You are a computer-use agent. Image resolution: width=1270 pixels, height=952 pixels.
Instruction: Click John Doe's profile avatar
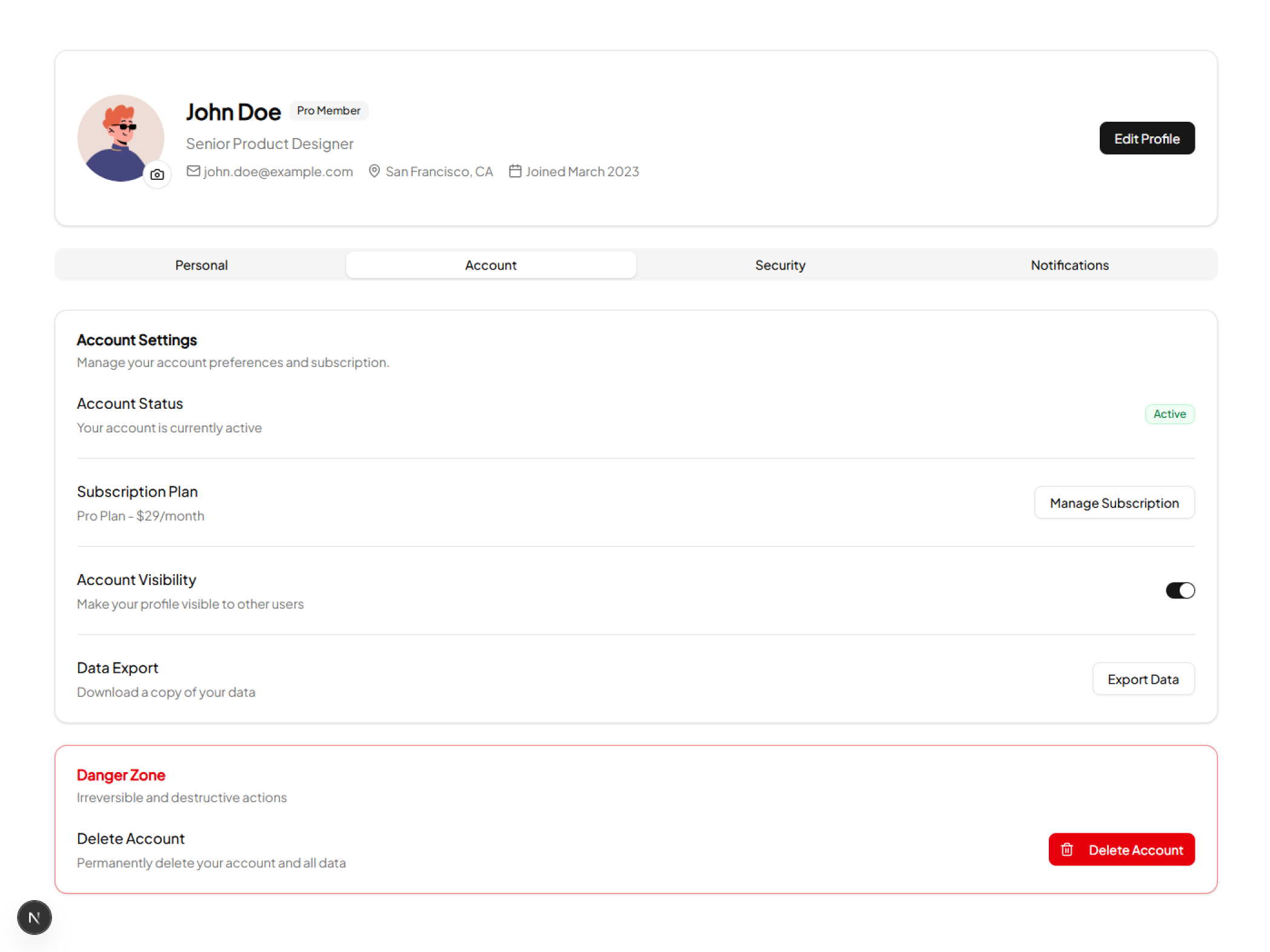click(121, 138)
